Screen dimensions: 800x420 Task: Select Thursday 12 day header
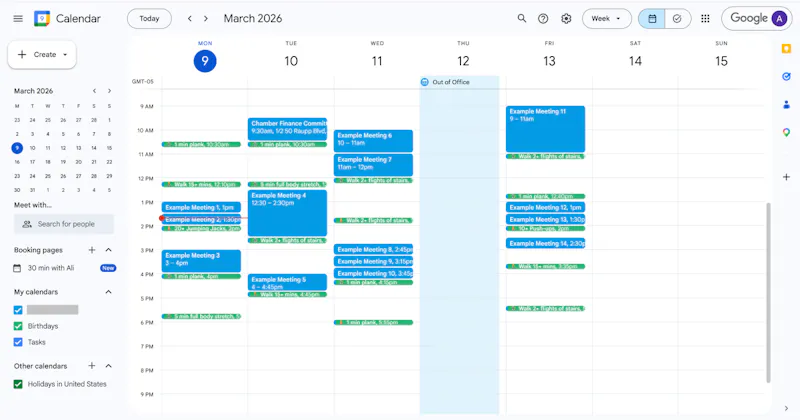click(x=463, y=61)
